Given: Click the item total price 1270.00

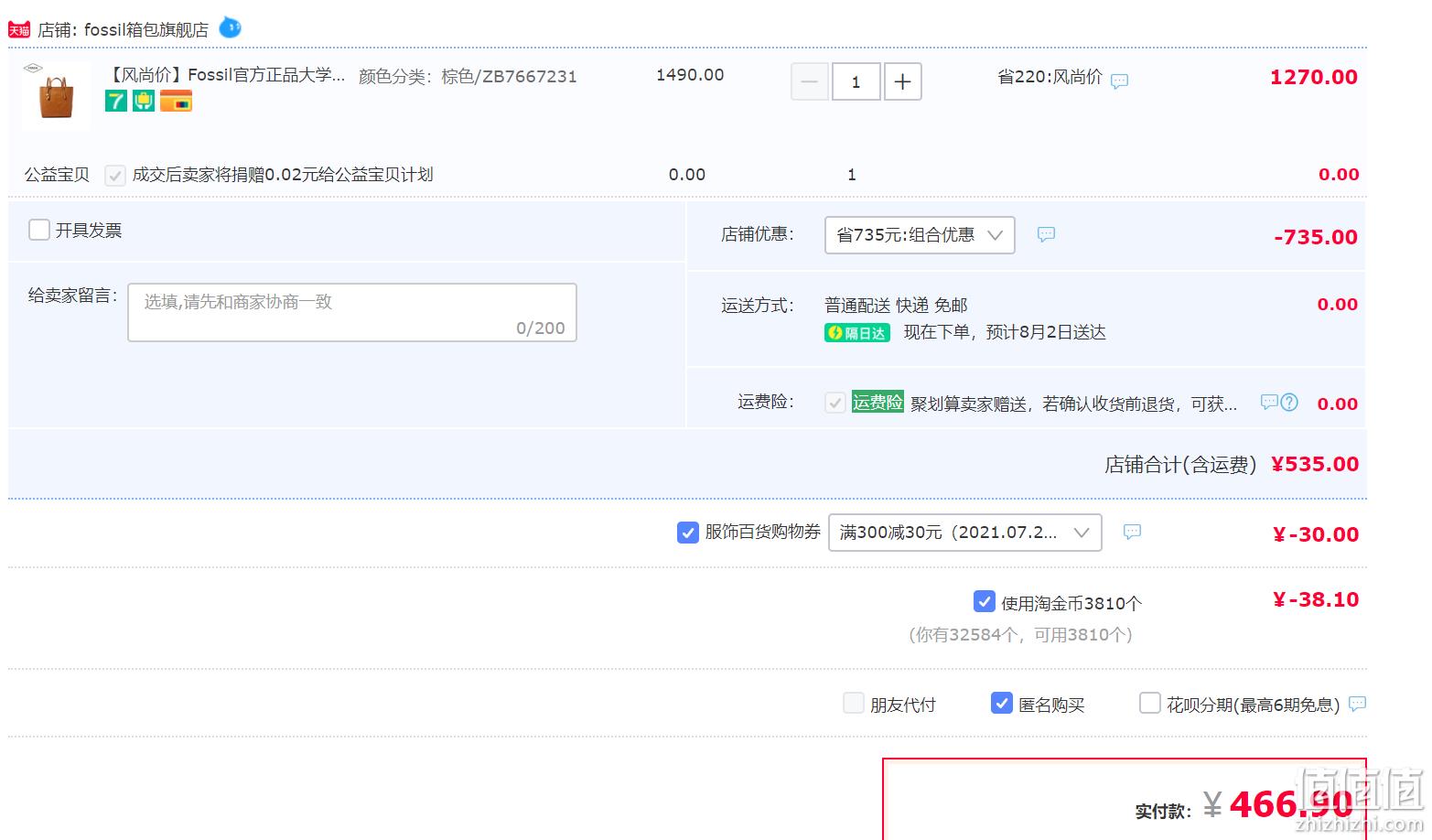Looking at the screenshot, I should click(x=1313, y=78).
